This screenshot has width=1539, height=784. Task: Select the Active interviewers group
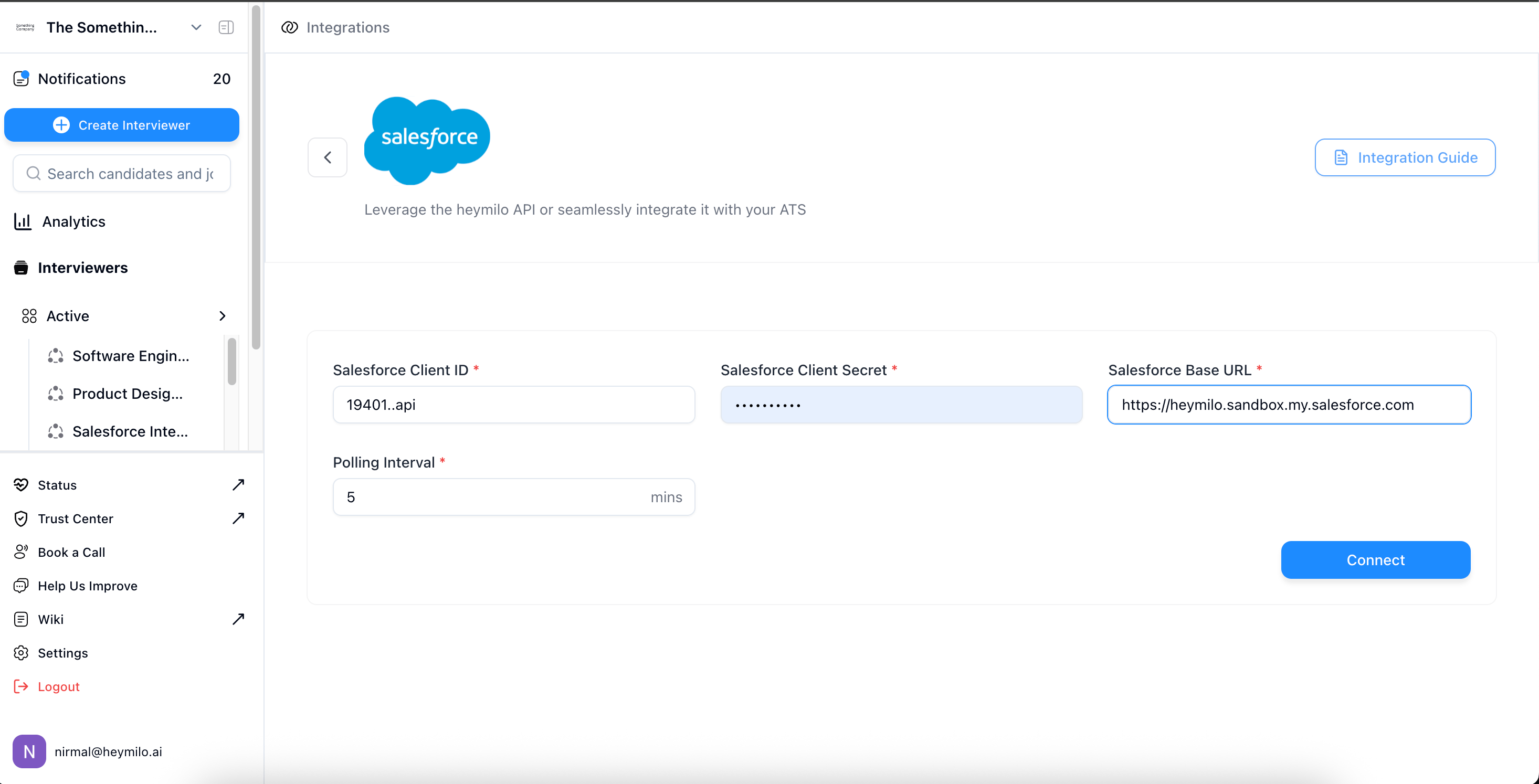pos(68,316)
